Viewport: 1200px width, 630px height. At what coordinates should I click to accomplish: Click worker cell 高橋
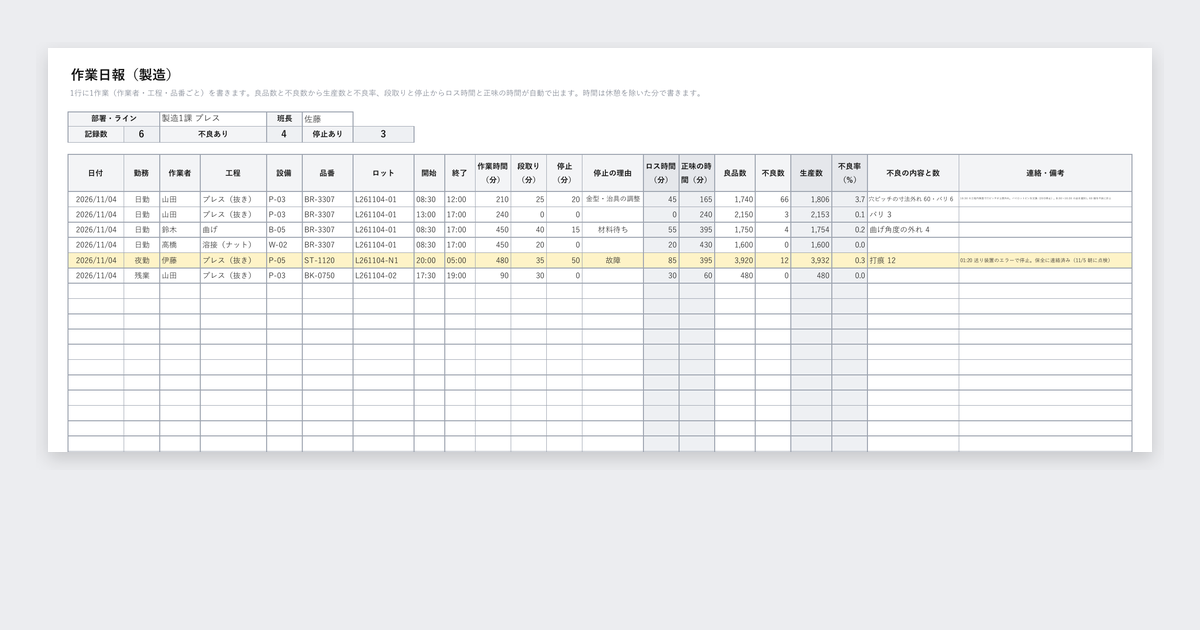(180, 244)
